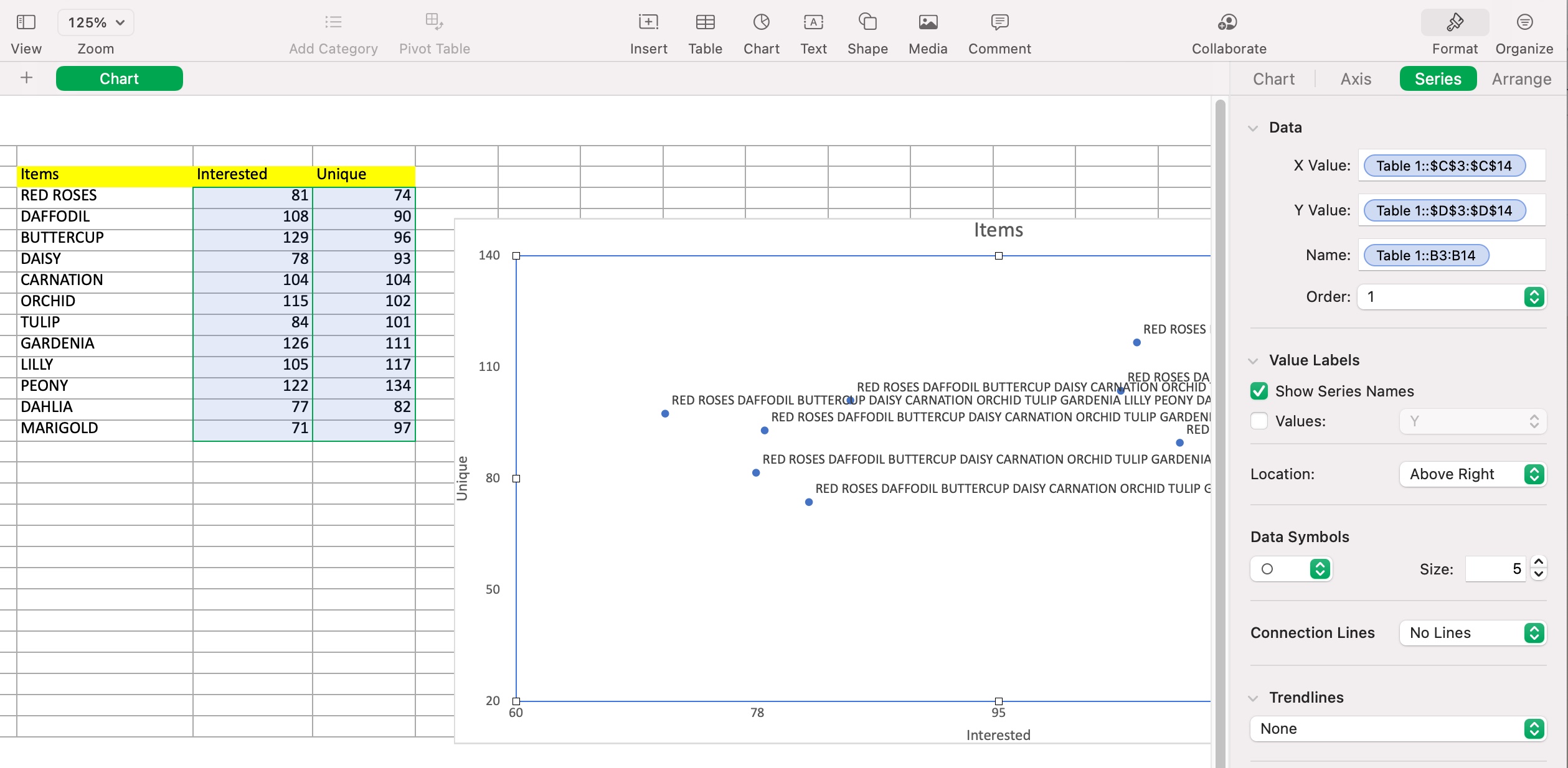The image size is (1568, 768).
Task: Collapse the Value Labels section
Action: 1253,360
